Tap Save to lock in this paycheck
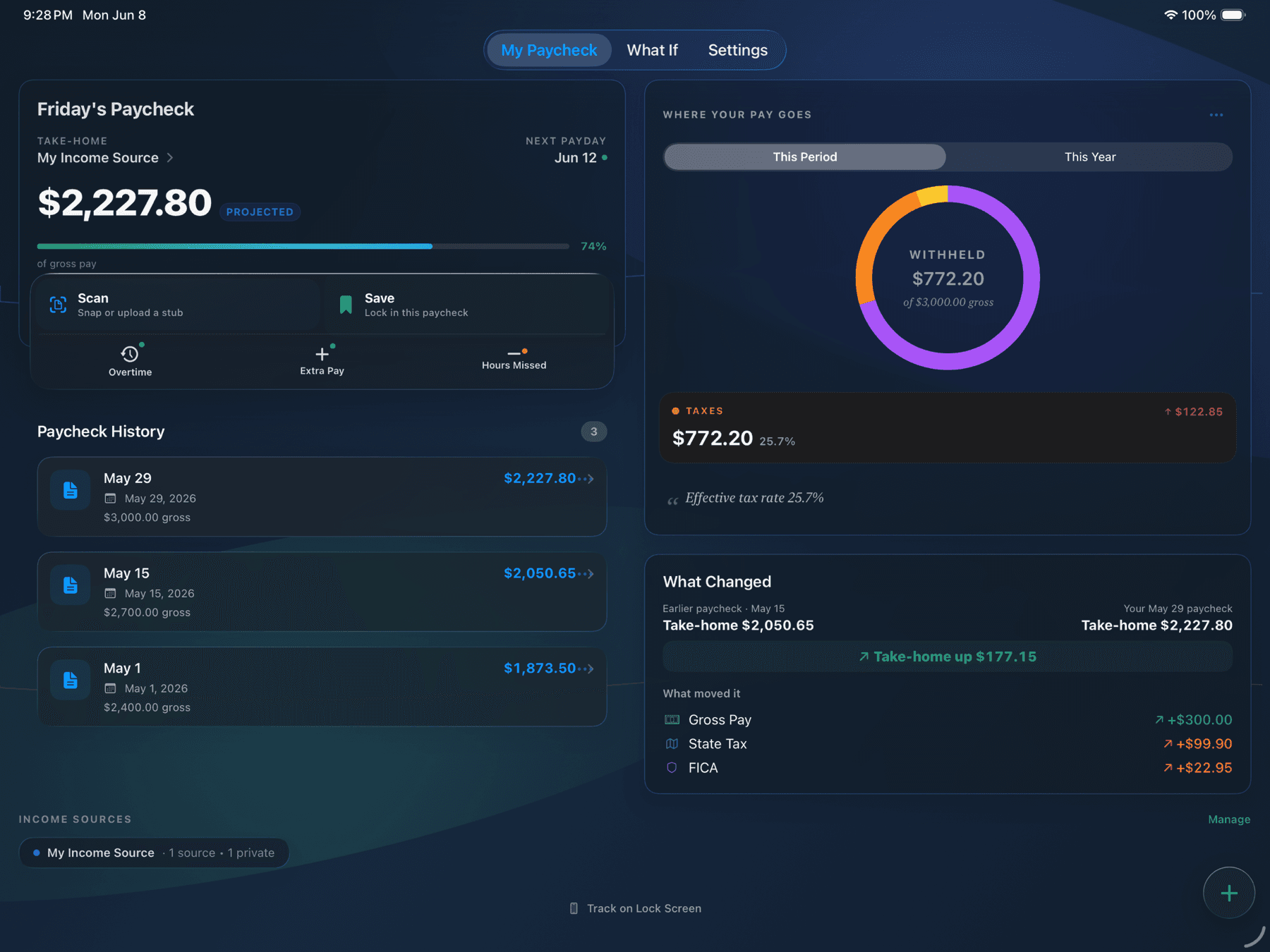Viewport: 1270px width, 952px height. pos(466,305)
